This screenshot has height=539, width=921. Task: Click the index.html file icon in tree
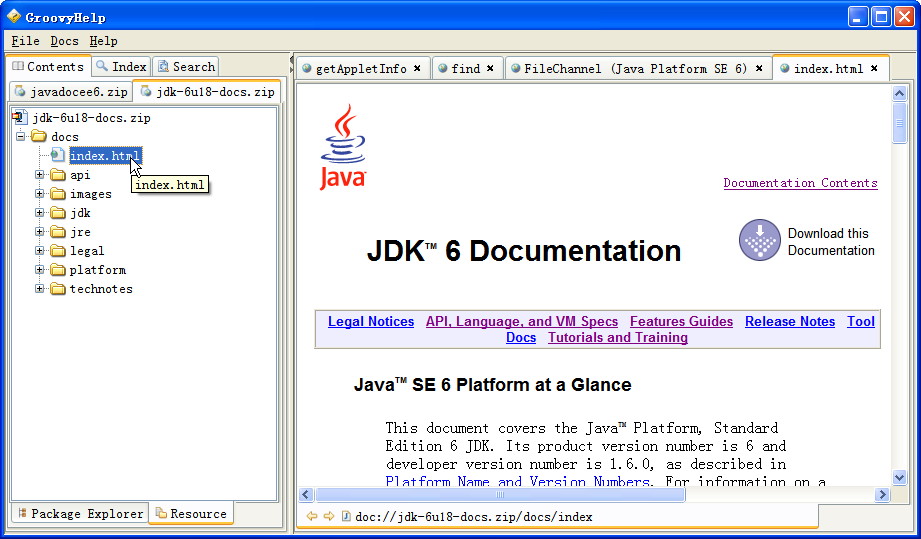coord(58,155)
